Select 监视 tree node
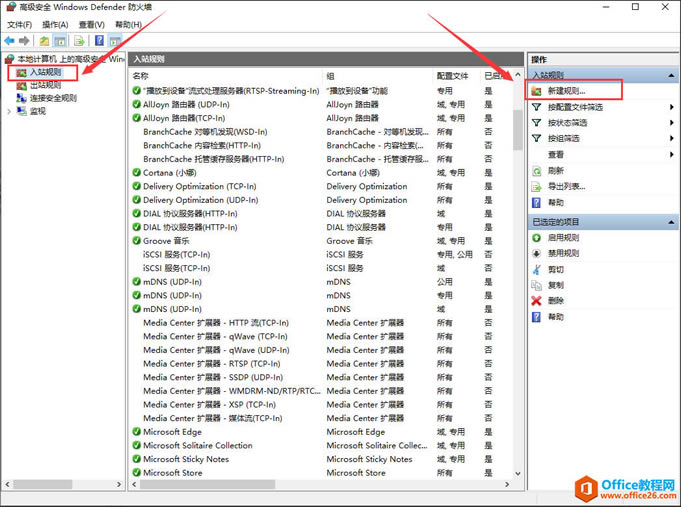This screenshot has height=507, width=681. tap(37, 111)
